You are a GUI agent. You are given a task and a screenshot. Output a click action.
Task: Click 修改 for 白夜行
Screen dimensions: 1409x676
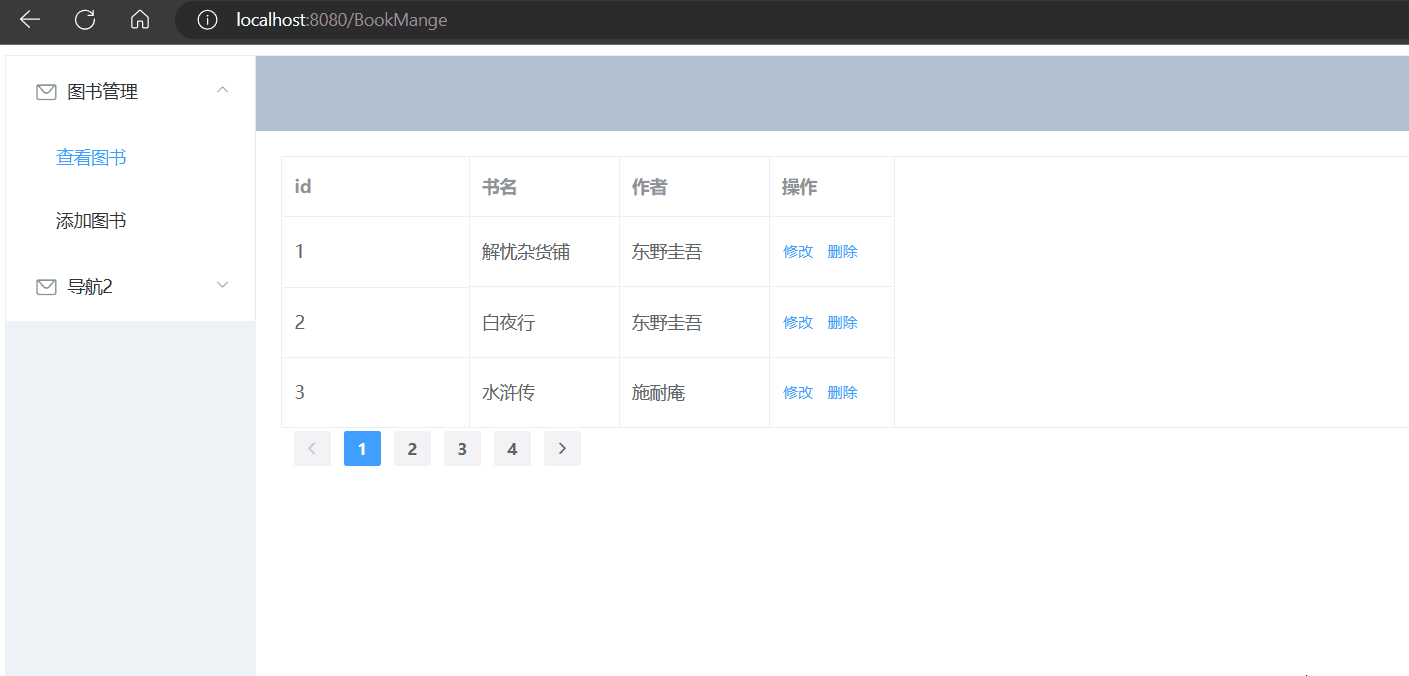(798, 322)
